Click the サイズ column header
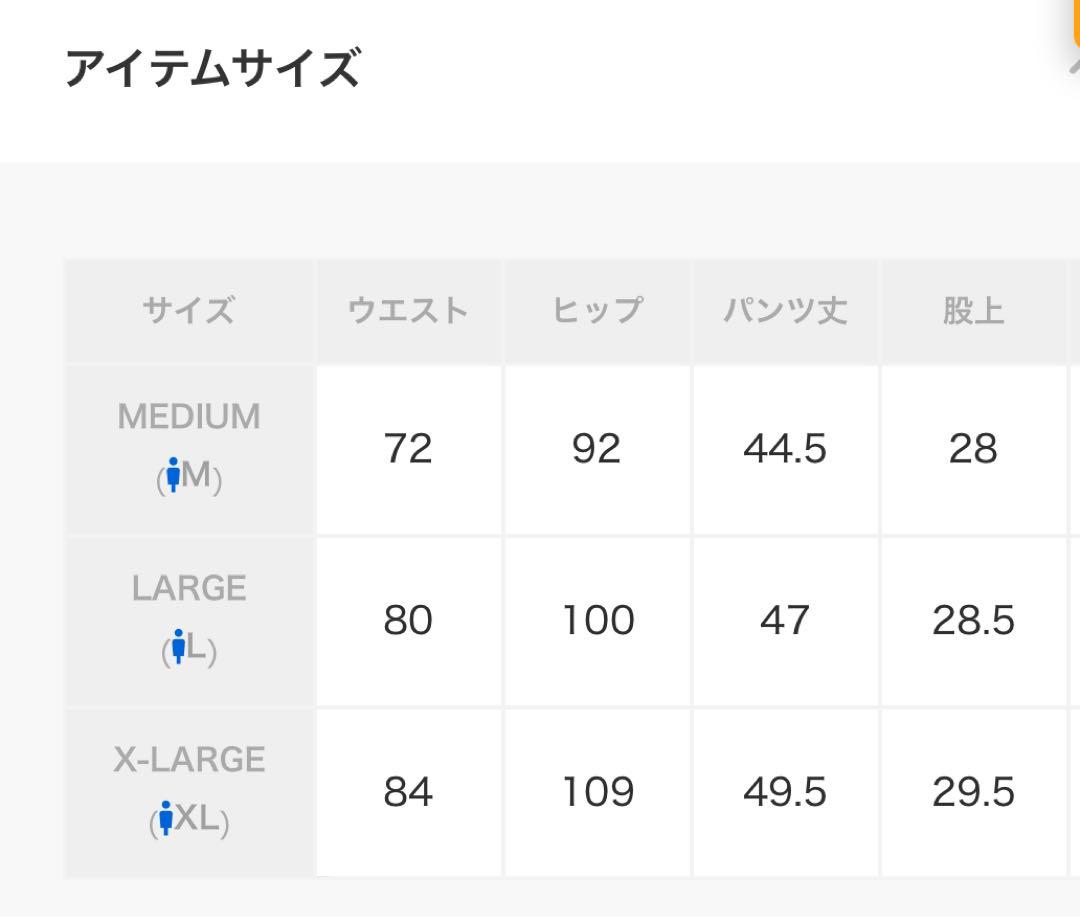1080x917 pixels. point(189,311)
